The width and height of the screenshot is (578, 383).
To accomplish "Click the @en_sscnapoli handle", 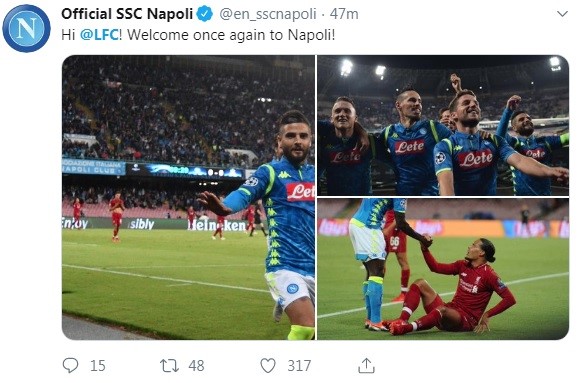I will click(268, 14).
